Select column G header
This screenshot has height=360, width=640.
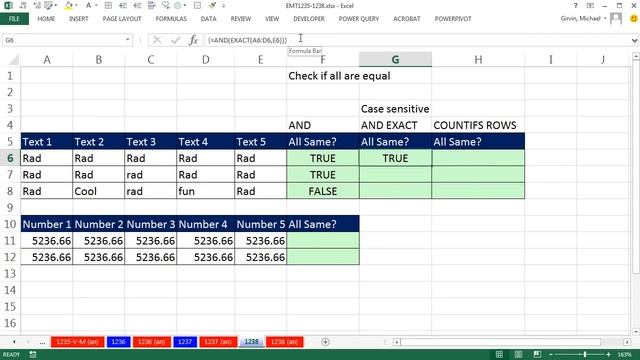point(395,60)
